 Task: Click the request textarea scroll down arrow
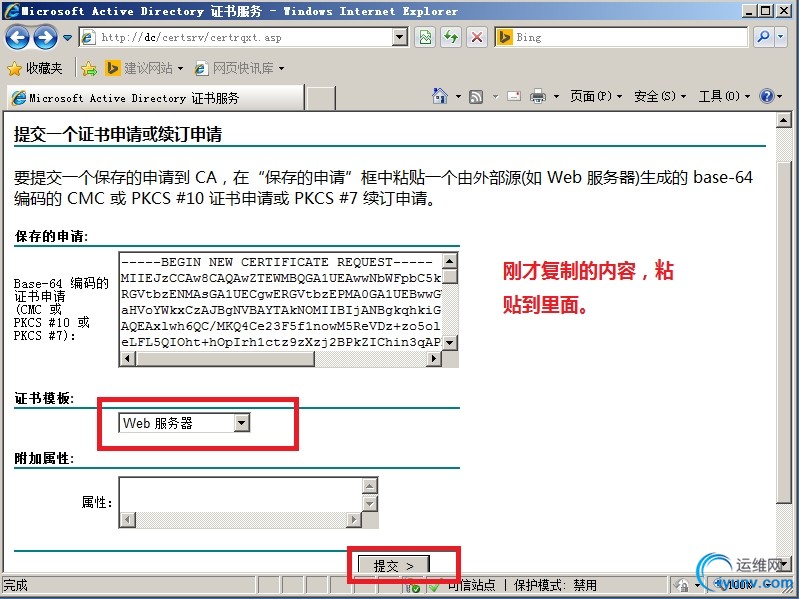pos(449,342)
